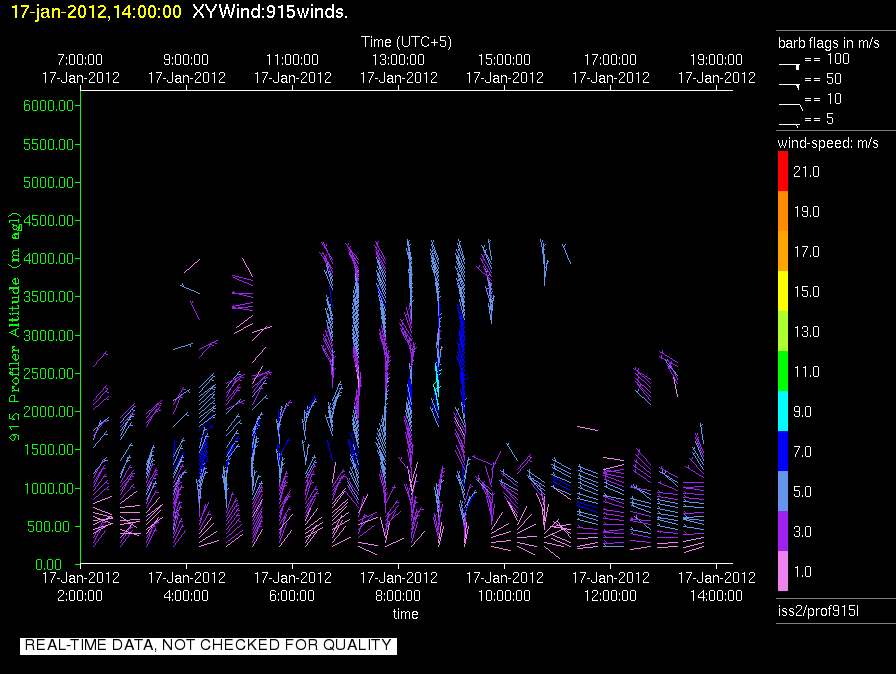Click the '6000.00' altitude tick label
896x674 pixels.
48,106
